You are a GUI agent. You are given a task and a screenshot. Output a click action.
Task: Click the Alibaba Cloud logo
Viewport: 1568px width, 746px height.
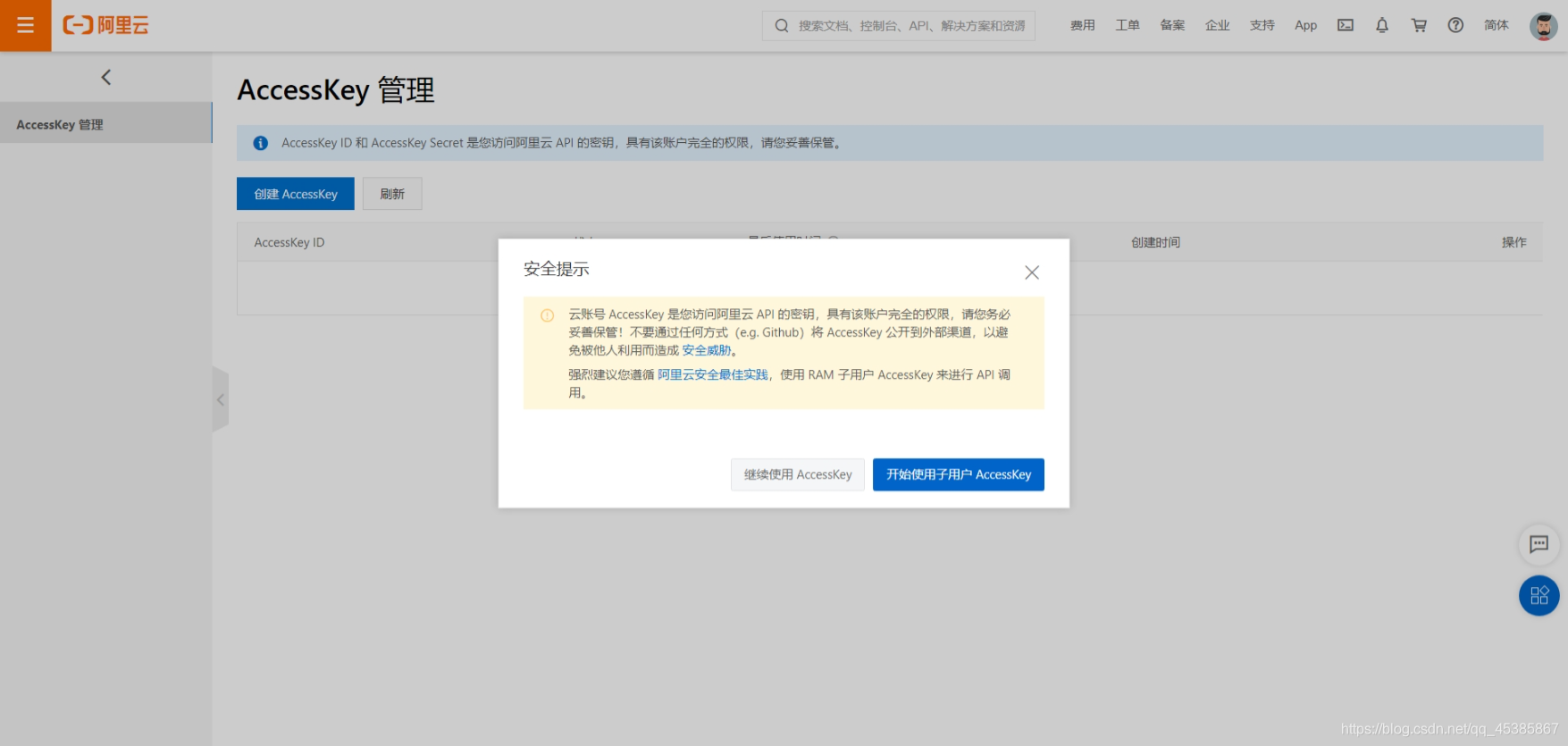105,25
